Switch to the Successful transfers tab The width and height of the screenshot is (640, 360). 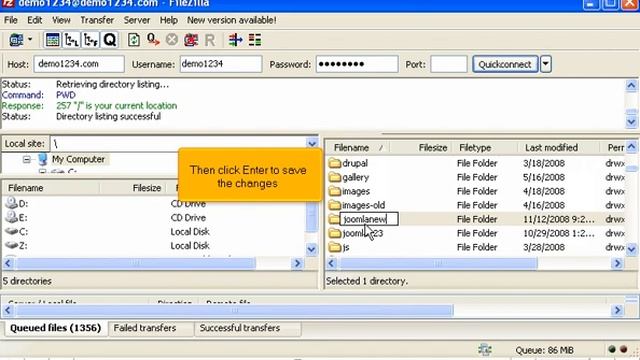pyautogui.click(x=247, y=328)
